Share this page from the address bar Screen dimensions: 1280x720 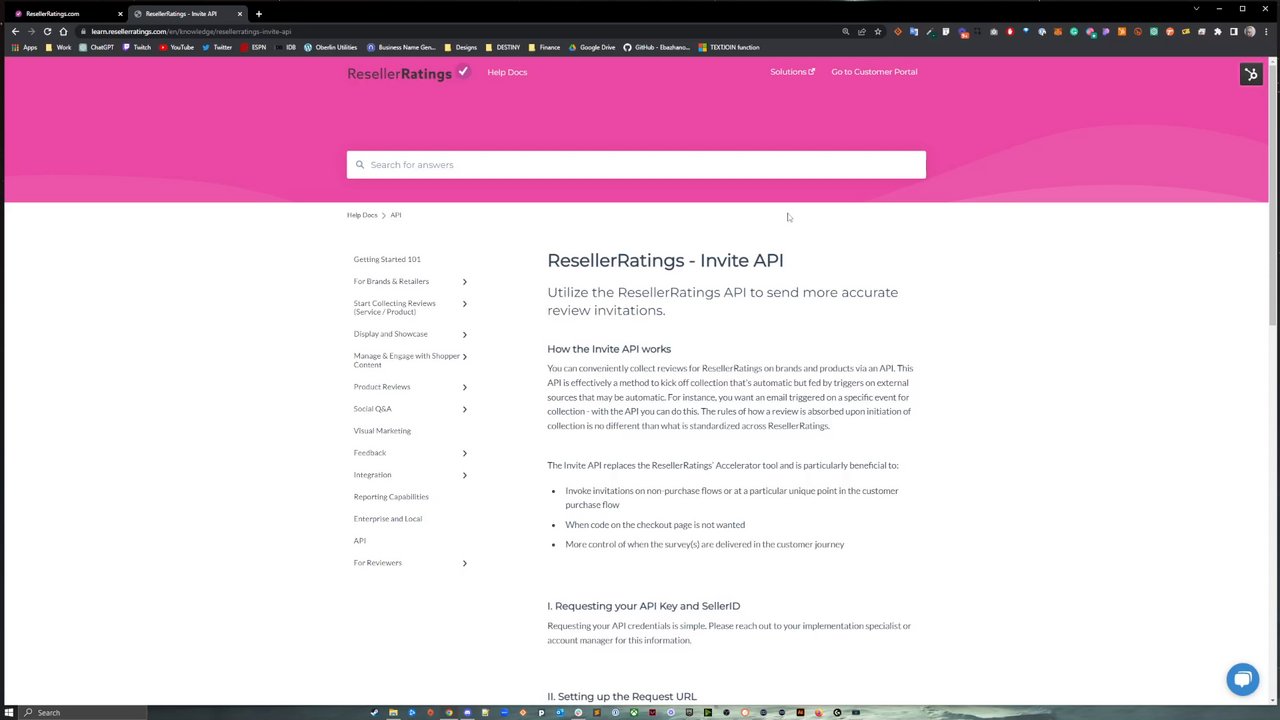click(x=862, y=31)
